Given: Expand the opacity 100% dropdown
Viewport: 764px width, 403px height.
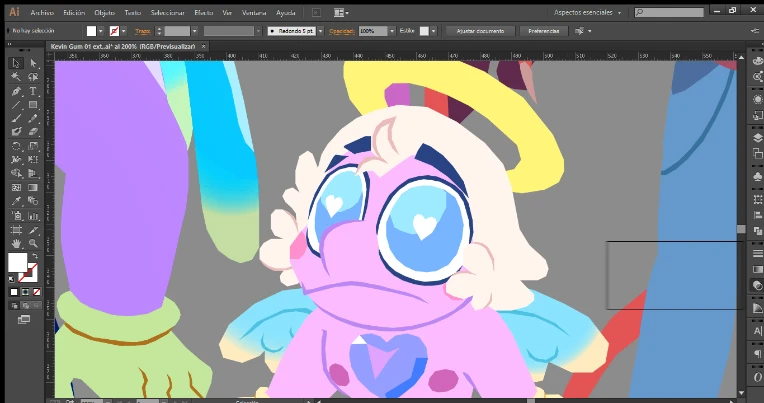Looking at the screenshot, I should point(392,31).
